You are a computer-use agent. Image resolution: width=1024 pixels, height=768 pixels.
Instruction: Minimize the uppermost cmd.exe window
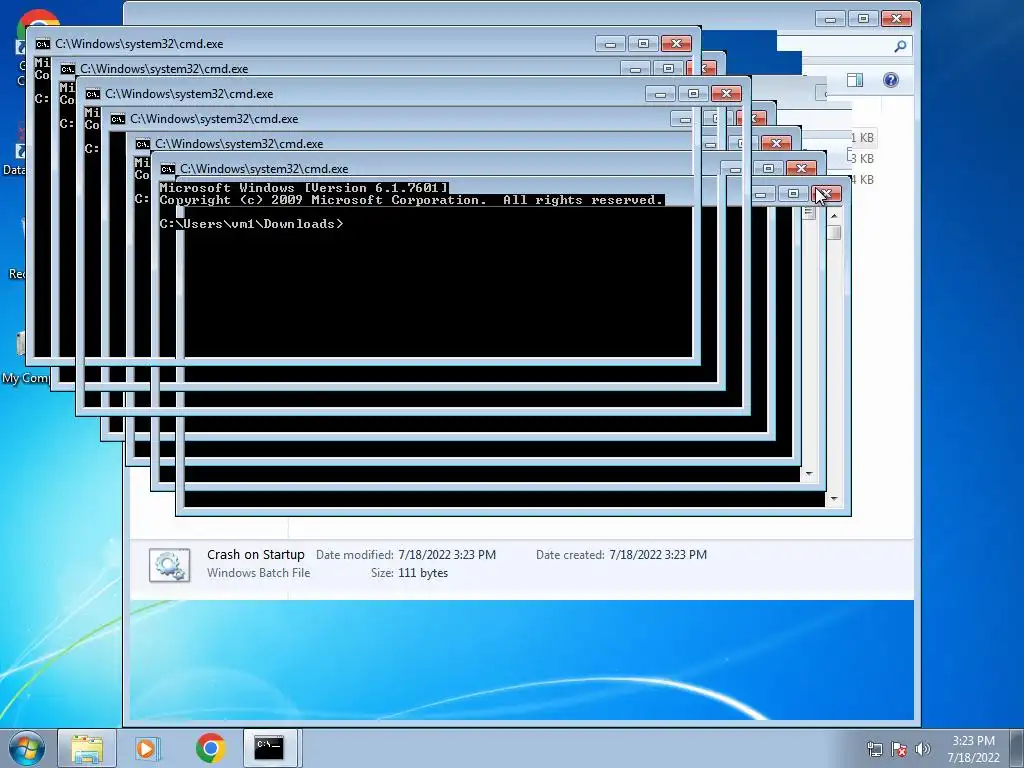[610, 44]
